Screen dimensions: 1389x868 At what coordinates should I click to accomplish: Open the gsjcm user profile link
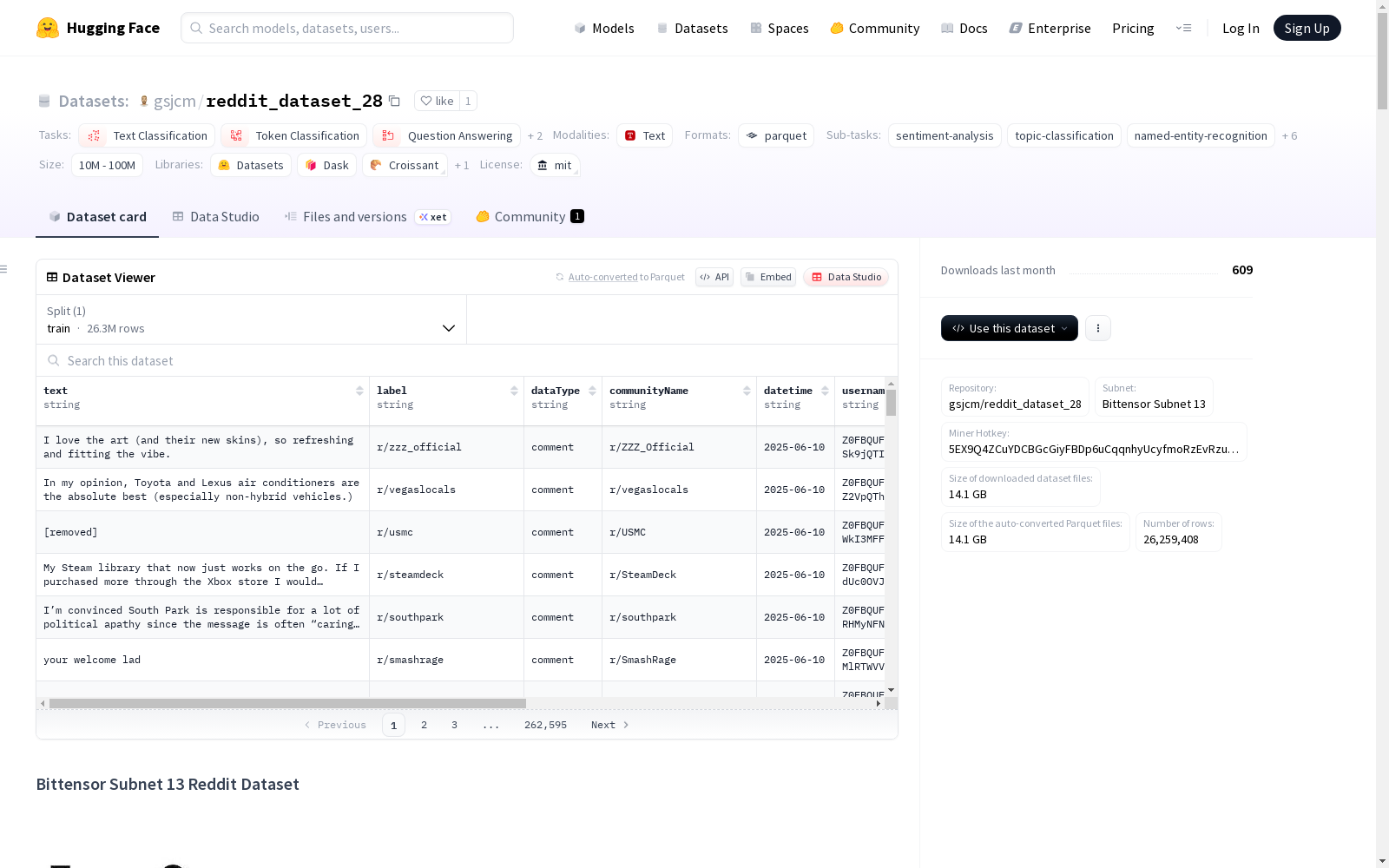174,101
